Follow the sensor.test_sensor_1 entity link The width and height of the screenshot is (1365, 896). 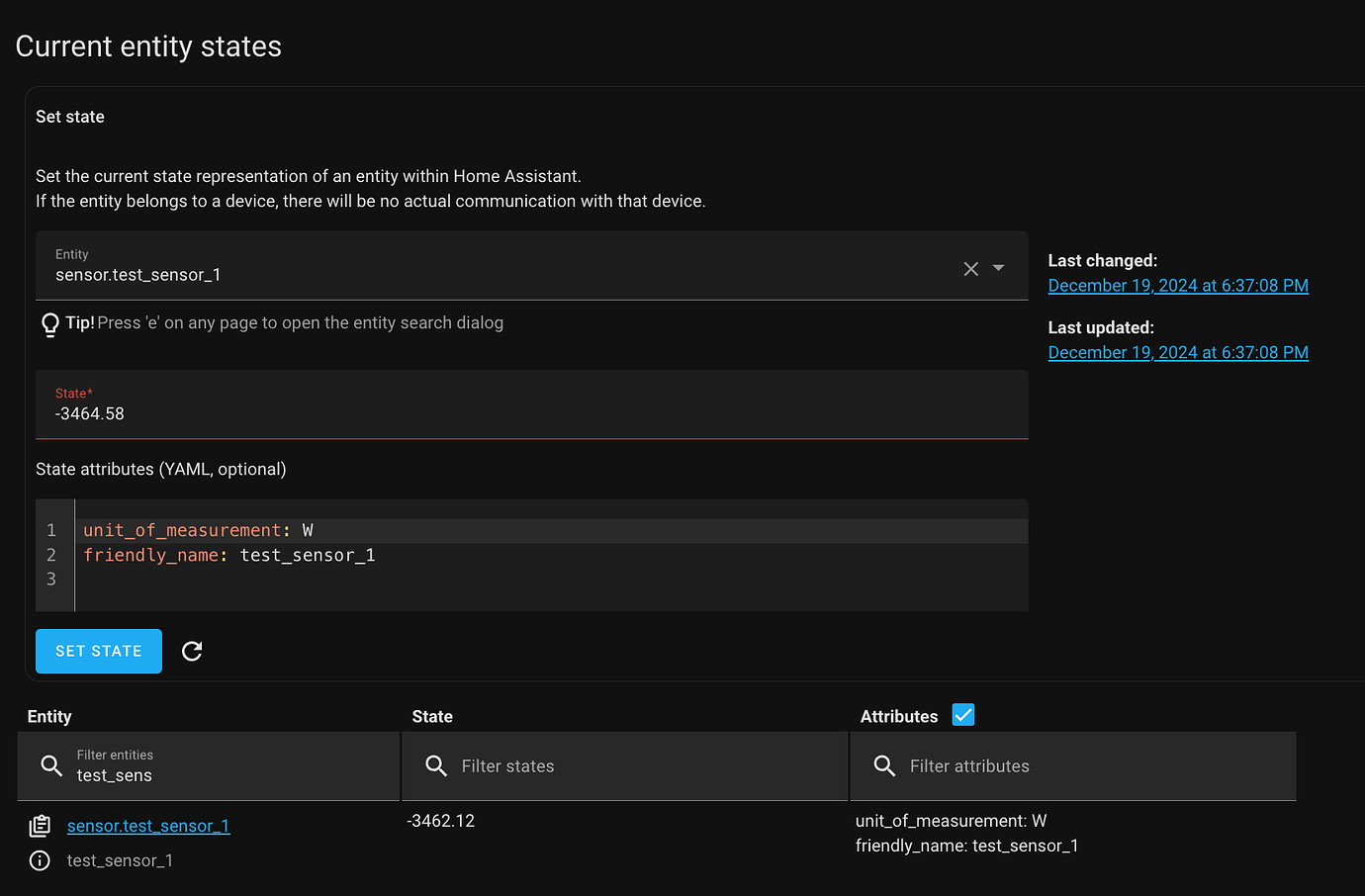tap(148, 826)
